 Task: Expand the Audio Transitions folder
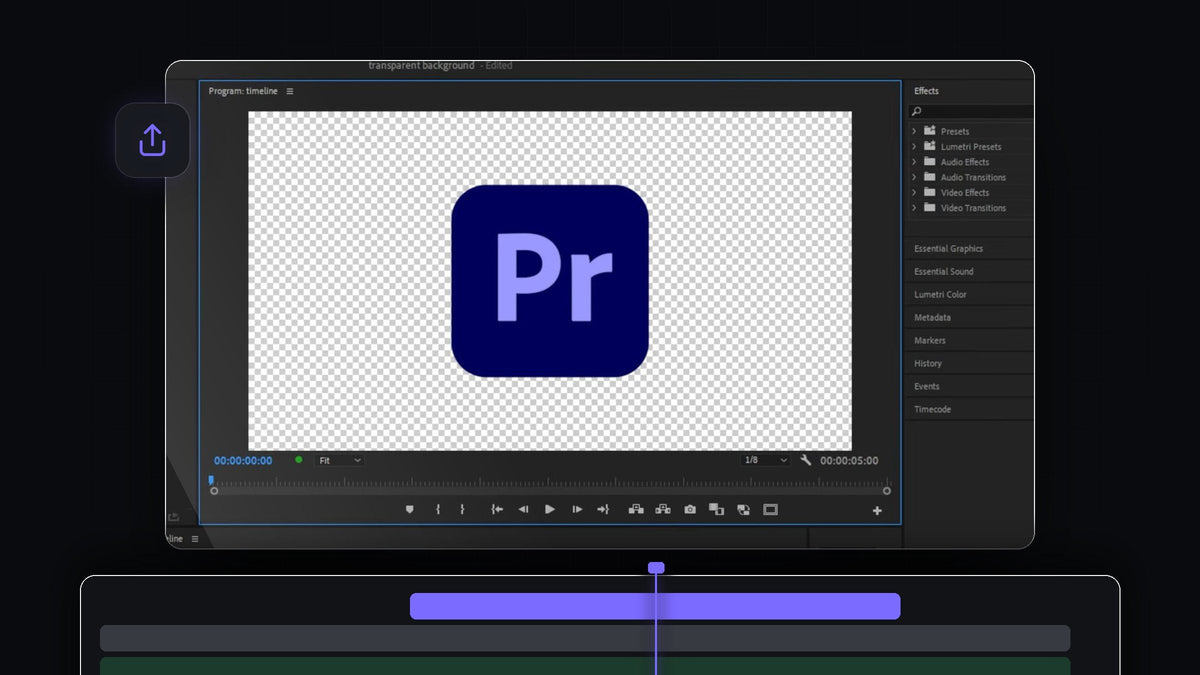tap(914, 177)
